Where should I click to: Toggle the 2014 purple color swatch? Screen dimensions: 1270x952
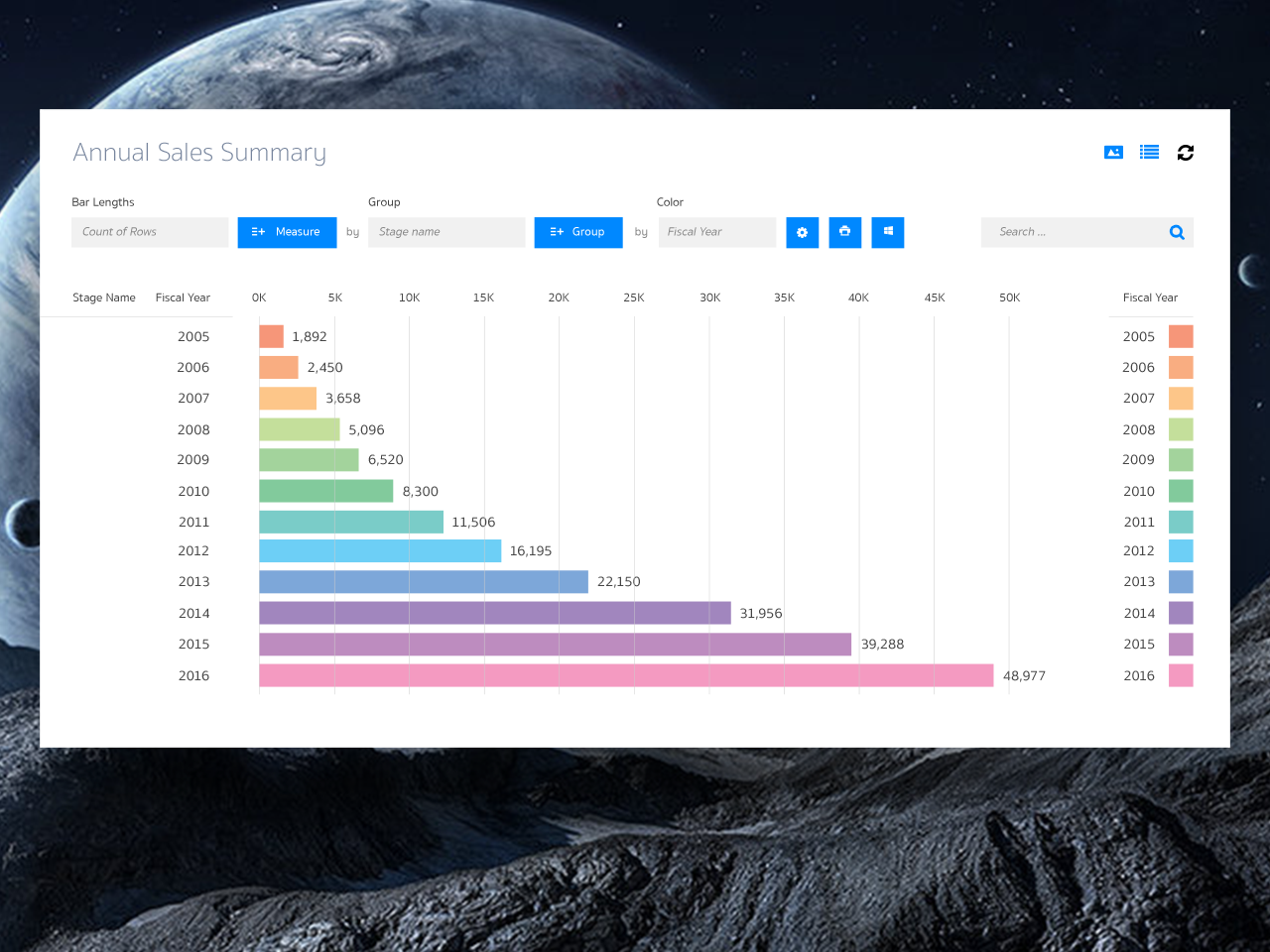[x=1181, y=613]
